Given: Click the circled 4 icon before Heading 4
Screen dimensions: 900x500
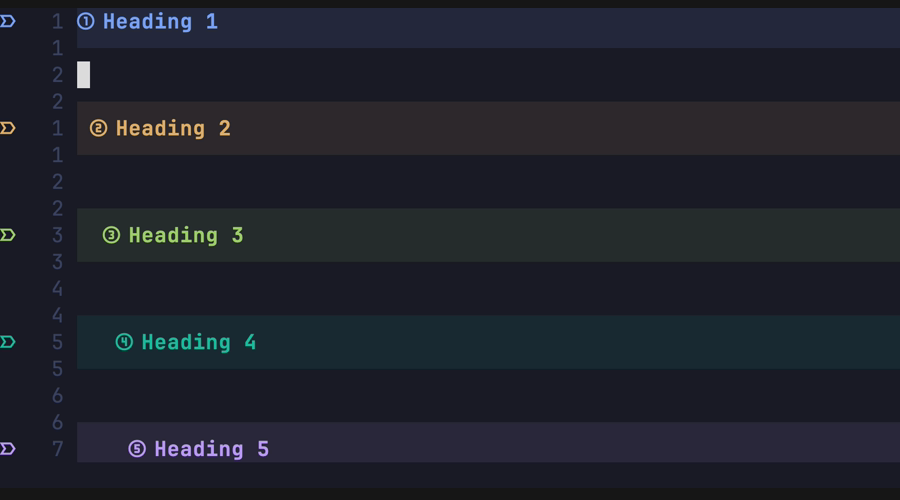Looking at the screenshot, I should [x=124, y=342].
